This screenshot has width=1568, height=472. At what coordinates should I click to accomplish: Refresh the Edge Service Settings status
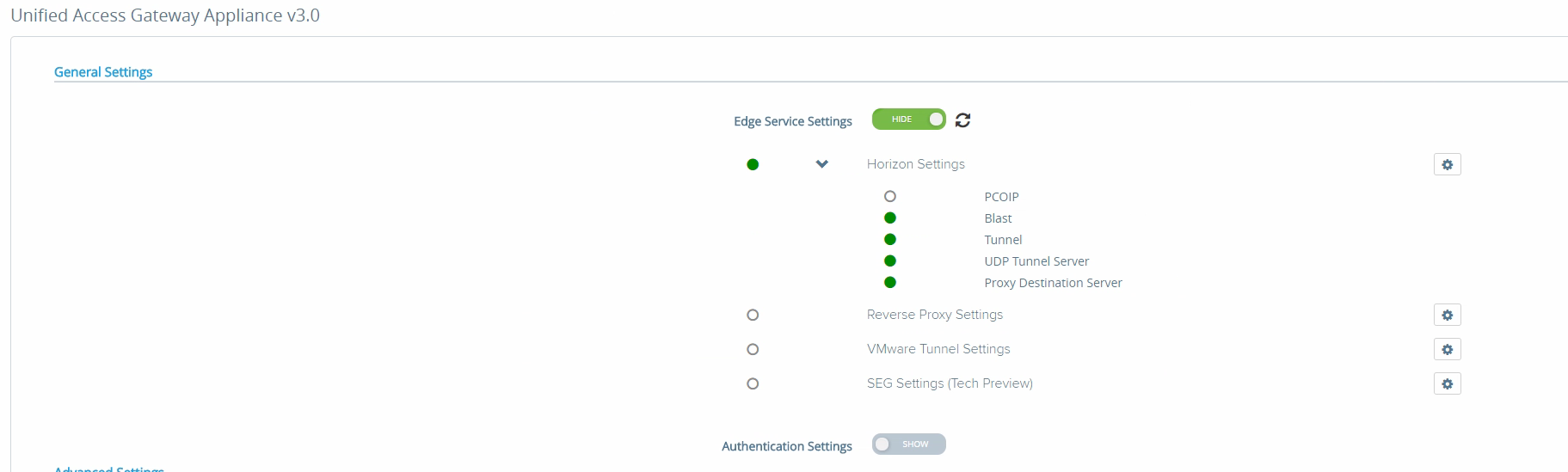[962, 120]
